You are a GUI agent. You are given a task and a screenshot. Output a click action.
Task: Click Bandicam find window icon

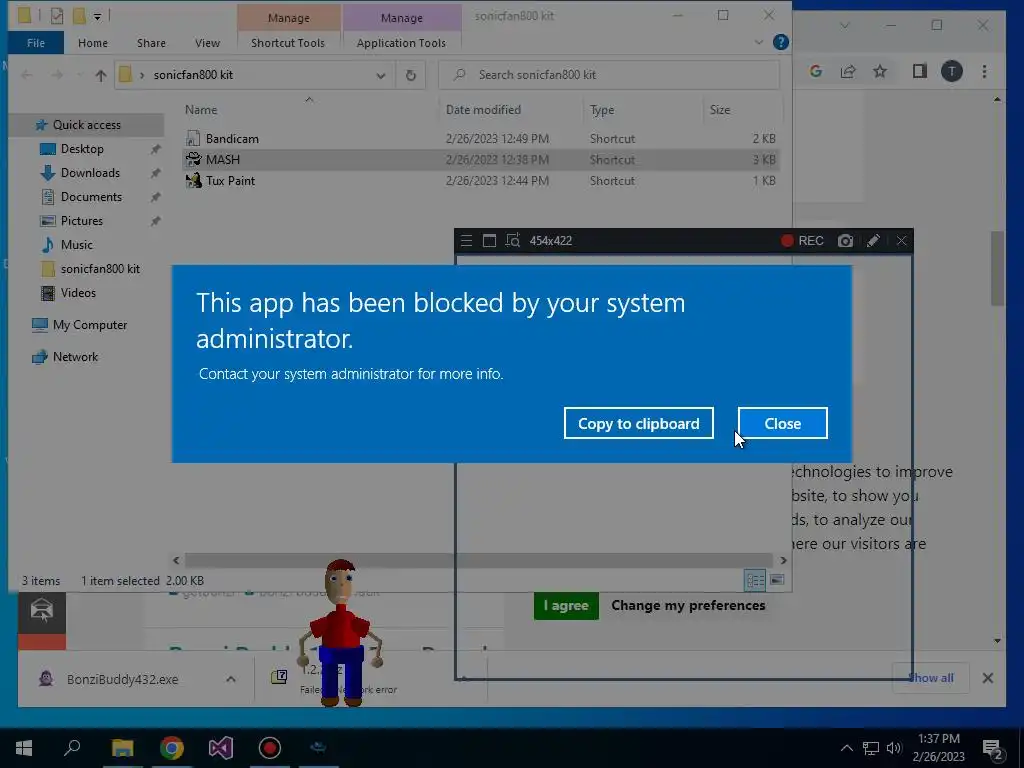[x=513, y=241]
